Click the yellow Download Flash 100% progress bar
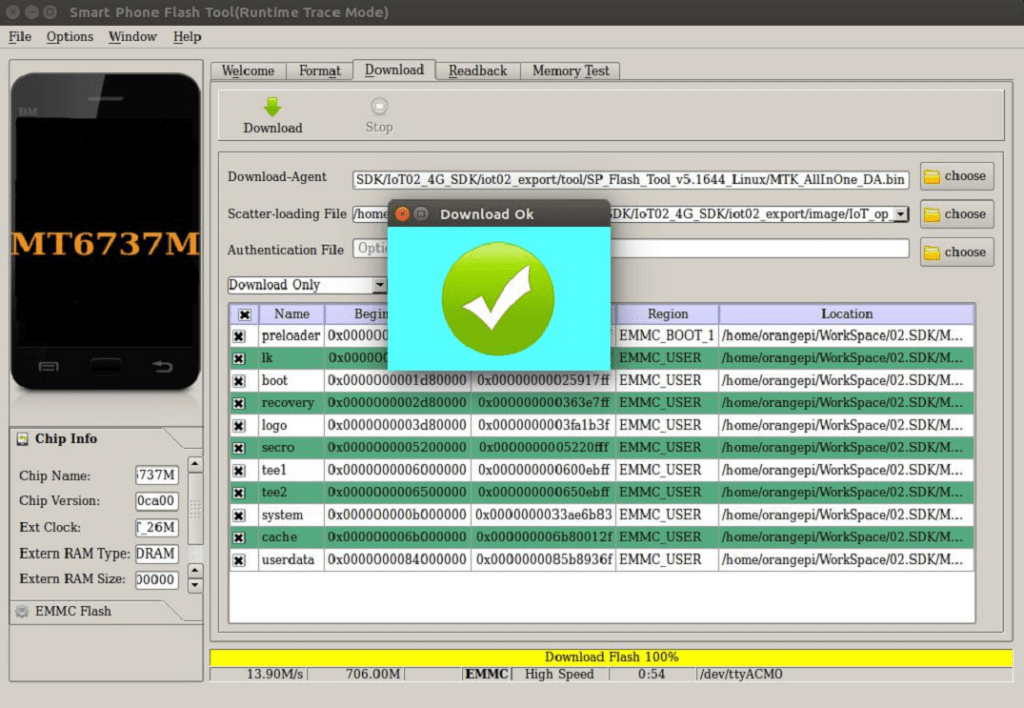Viewport: 1024px width, 708px height. pyautogui.click(x=610, y=657)
